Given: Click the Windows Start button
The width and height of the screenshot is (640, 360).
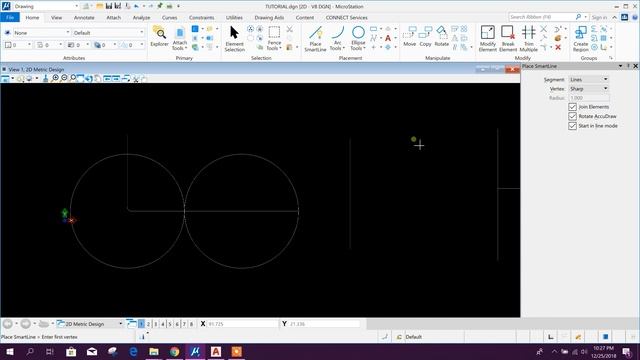Looking at the screenshot, I should 9,351.
